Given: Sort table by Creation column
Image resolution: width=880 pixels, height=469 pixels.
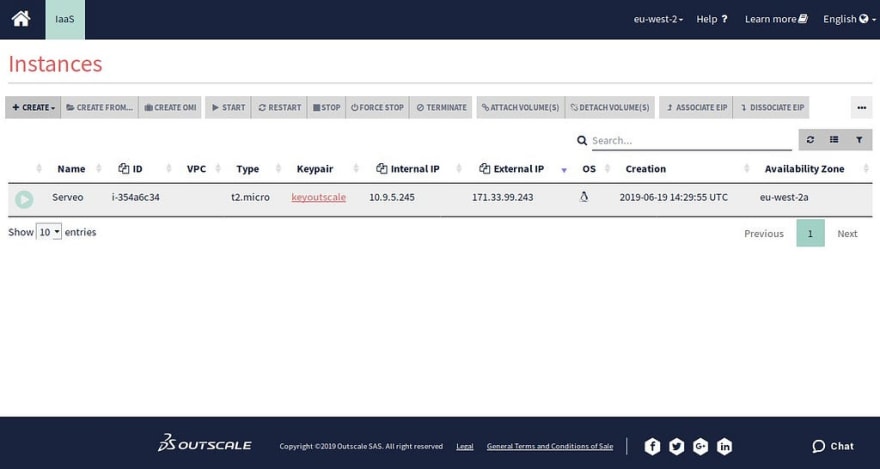Looking at the screenshot, I should [x=645, y=169].
